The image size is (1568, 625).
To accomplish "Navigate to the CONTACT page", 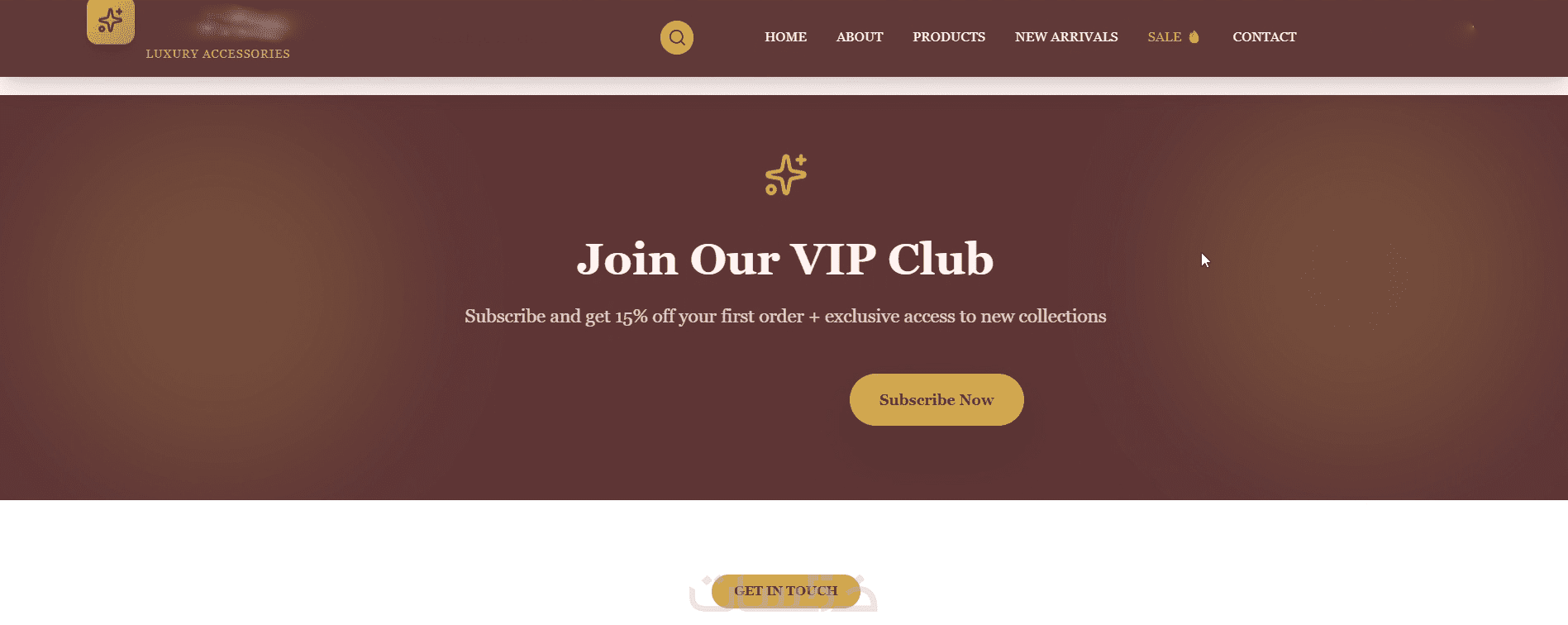I will coord(1264,37).
